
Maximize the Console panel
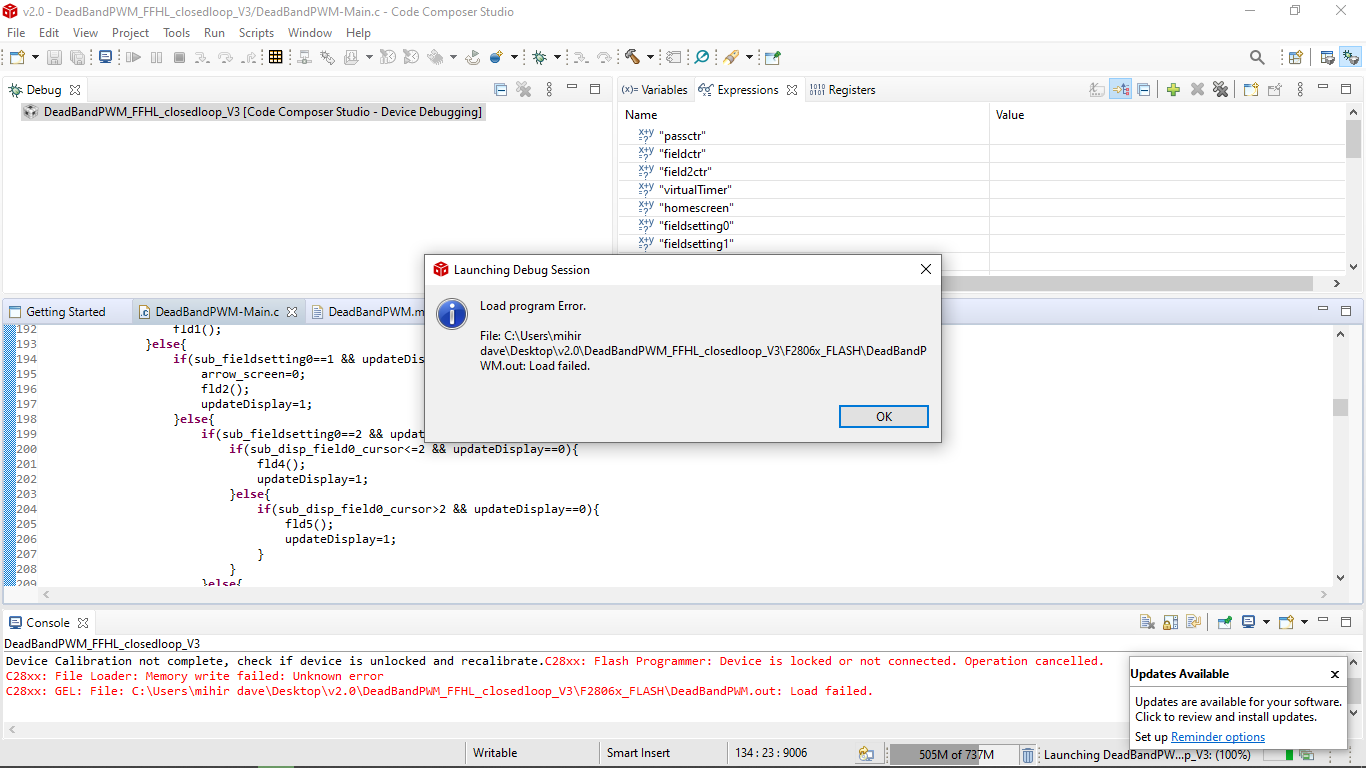[x=1346, y=622]
